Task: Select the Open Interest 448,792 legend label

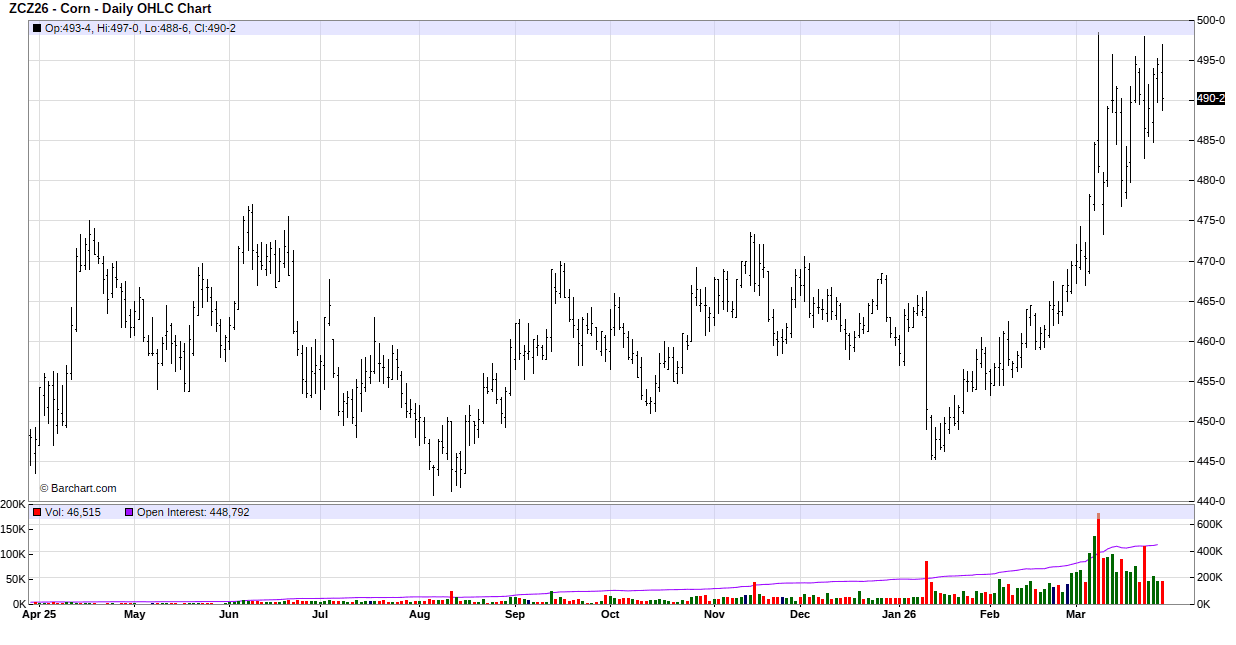Action: [x=193, y=512]
